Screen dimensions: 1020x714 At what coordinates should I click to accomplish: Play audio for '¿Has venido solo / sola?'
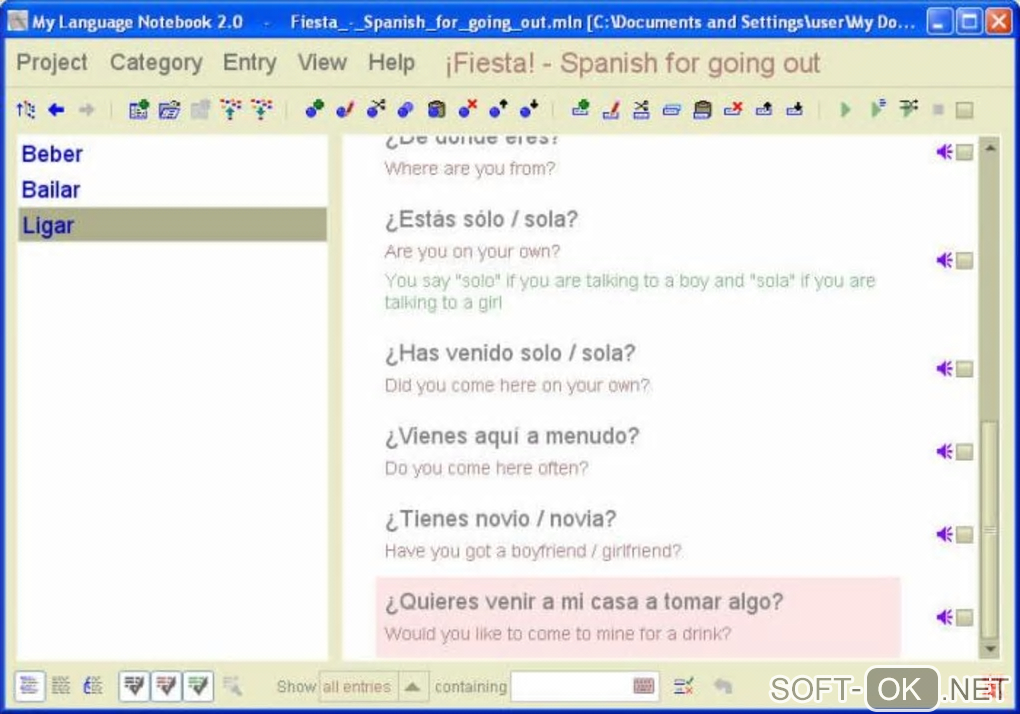944,369
